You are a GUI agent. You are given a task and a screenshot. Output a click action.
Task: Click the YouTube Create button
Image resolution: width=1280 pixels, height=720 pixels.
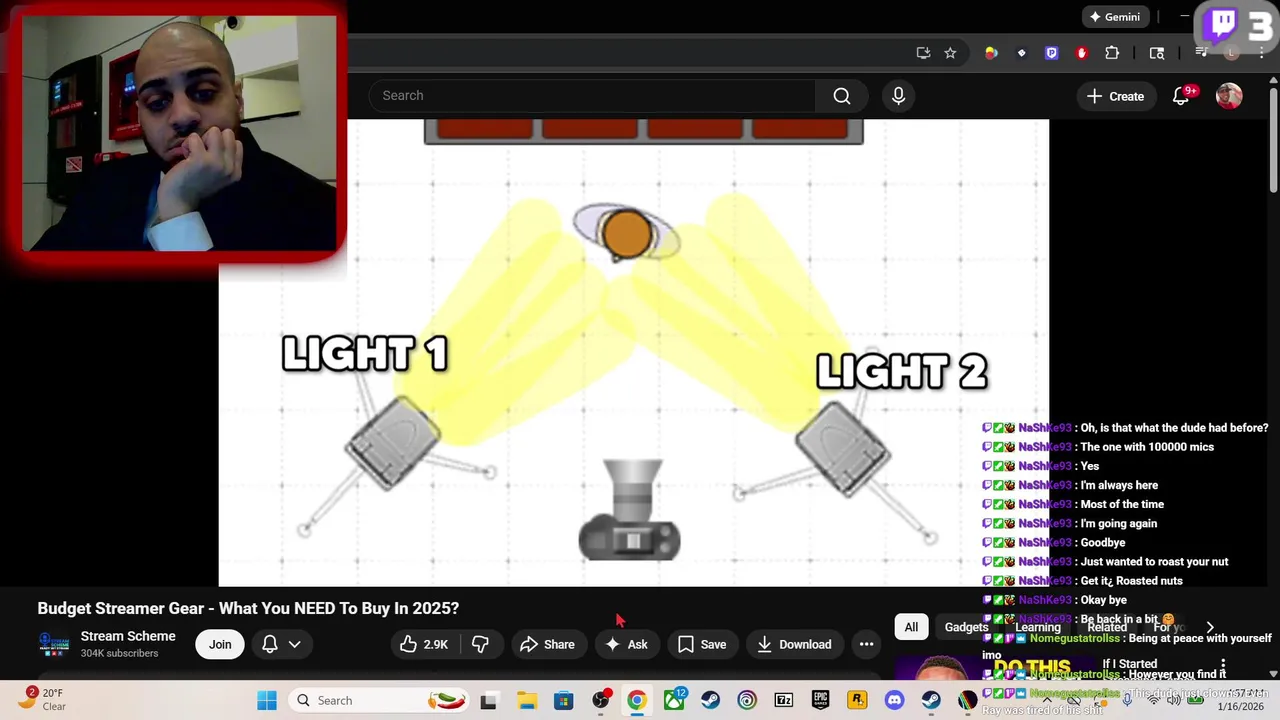click(1115, 96)
